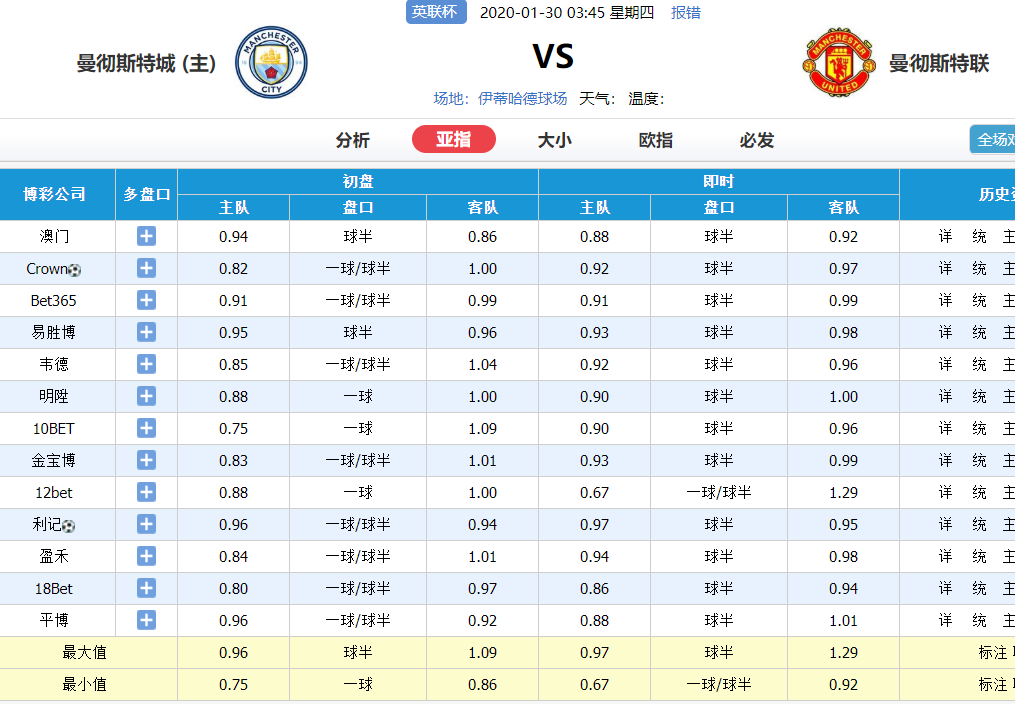Screen dimensions: 1015x704
Task: Click the 全场 button at right edge
Action: pyautogui.click(x=993, y=139)
